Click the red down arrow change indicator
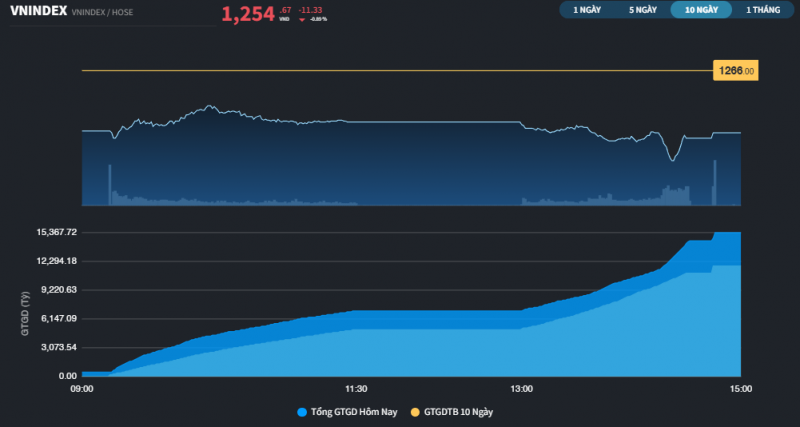The image size is (800, 427). tap(301, 19)
